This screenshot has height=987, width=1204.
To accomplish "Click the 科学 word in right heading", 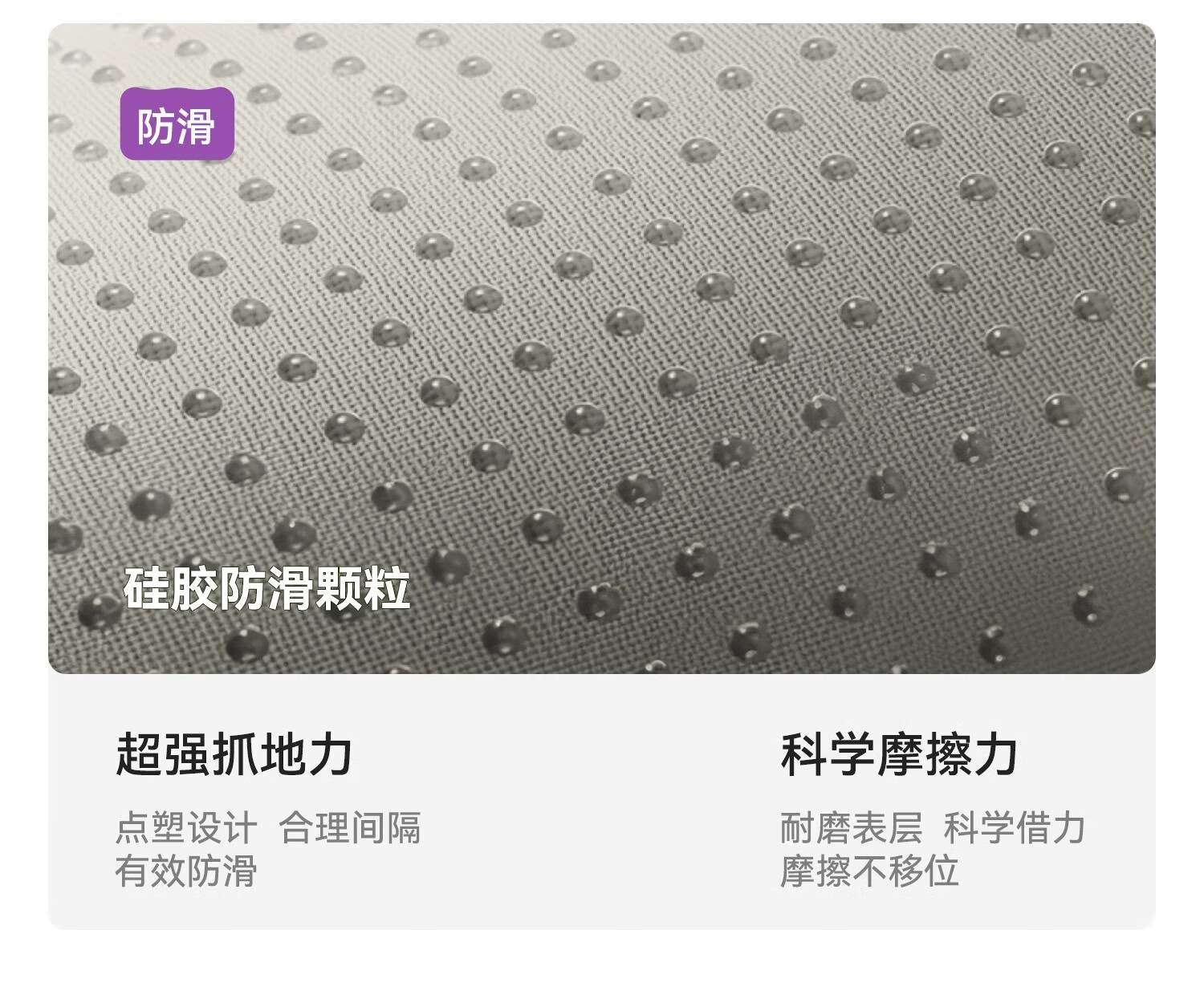I will click(828, 754).
